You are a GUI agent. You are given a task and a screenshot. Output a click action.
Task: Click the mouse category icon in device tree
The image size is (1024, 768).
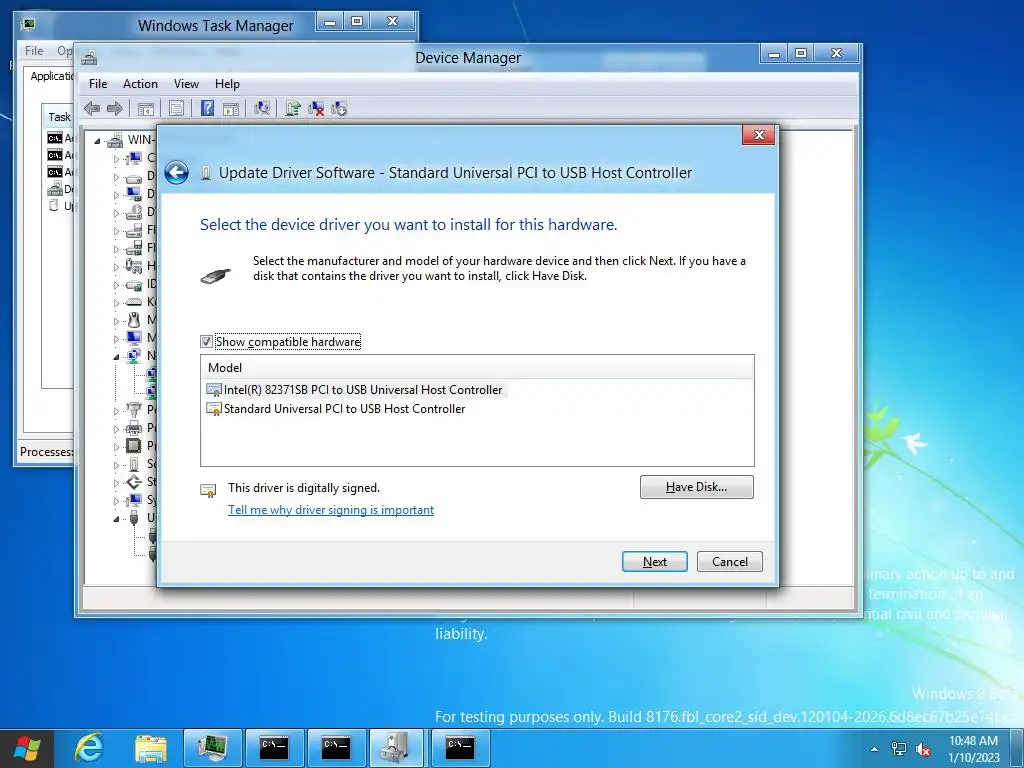coord(134,320)
